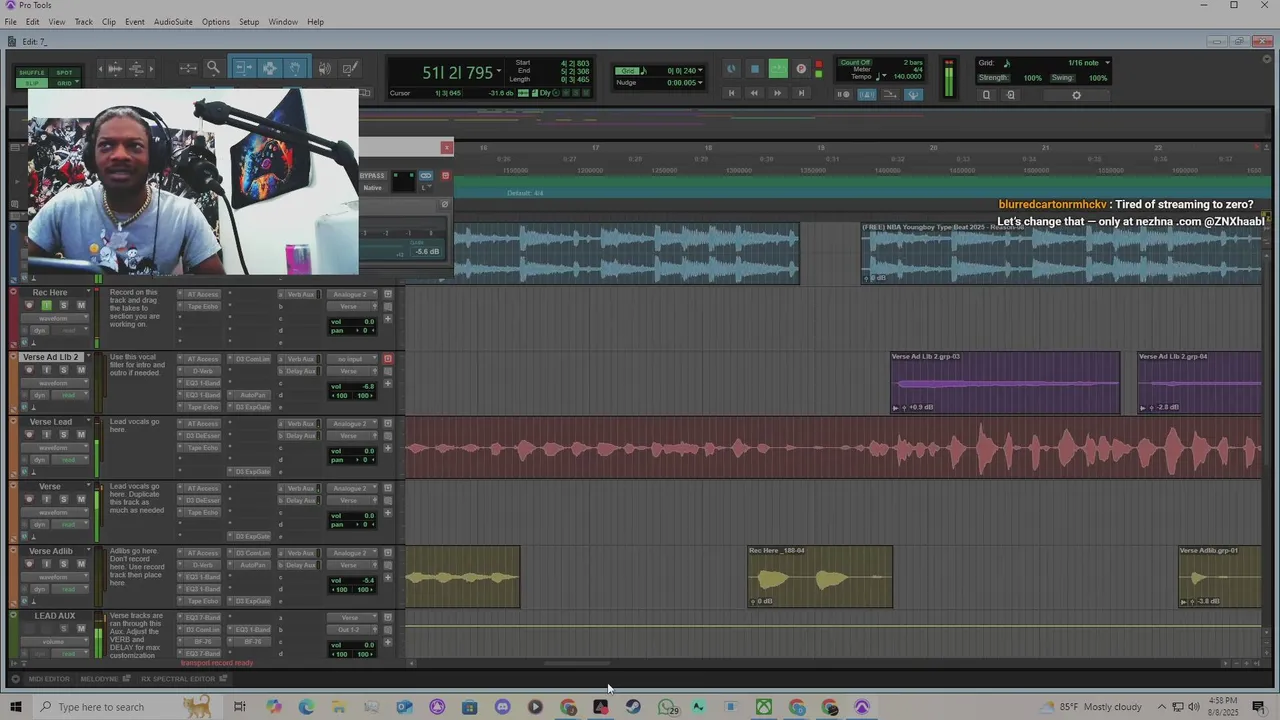
Task: Toggle the Conductor tempo ruler button
Action: (x=913, y=94)
